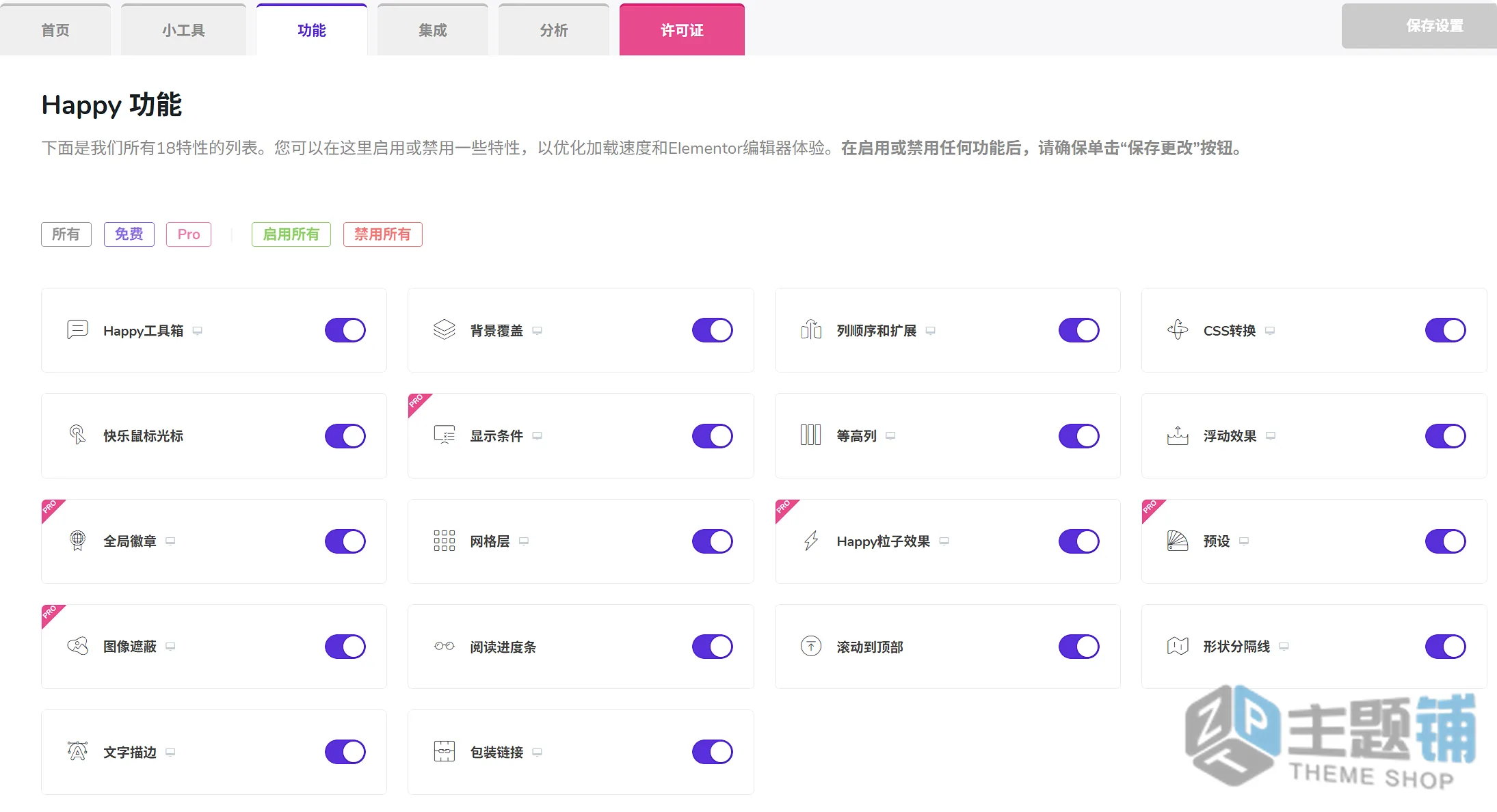Turn off 形状分隔线 toggle
This screenshot has height=812, width=1497.
tap(1445, 646)
